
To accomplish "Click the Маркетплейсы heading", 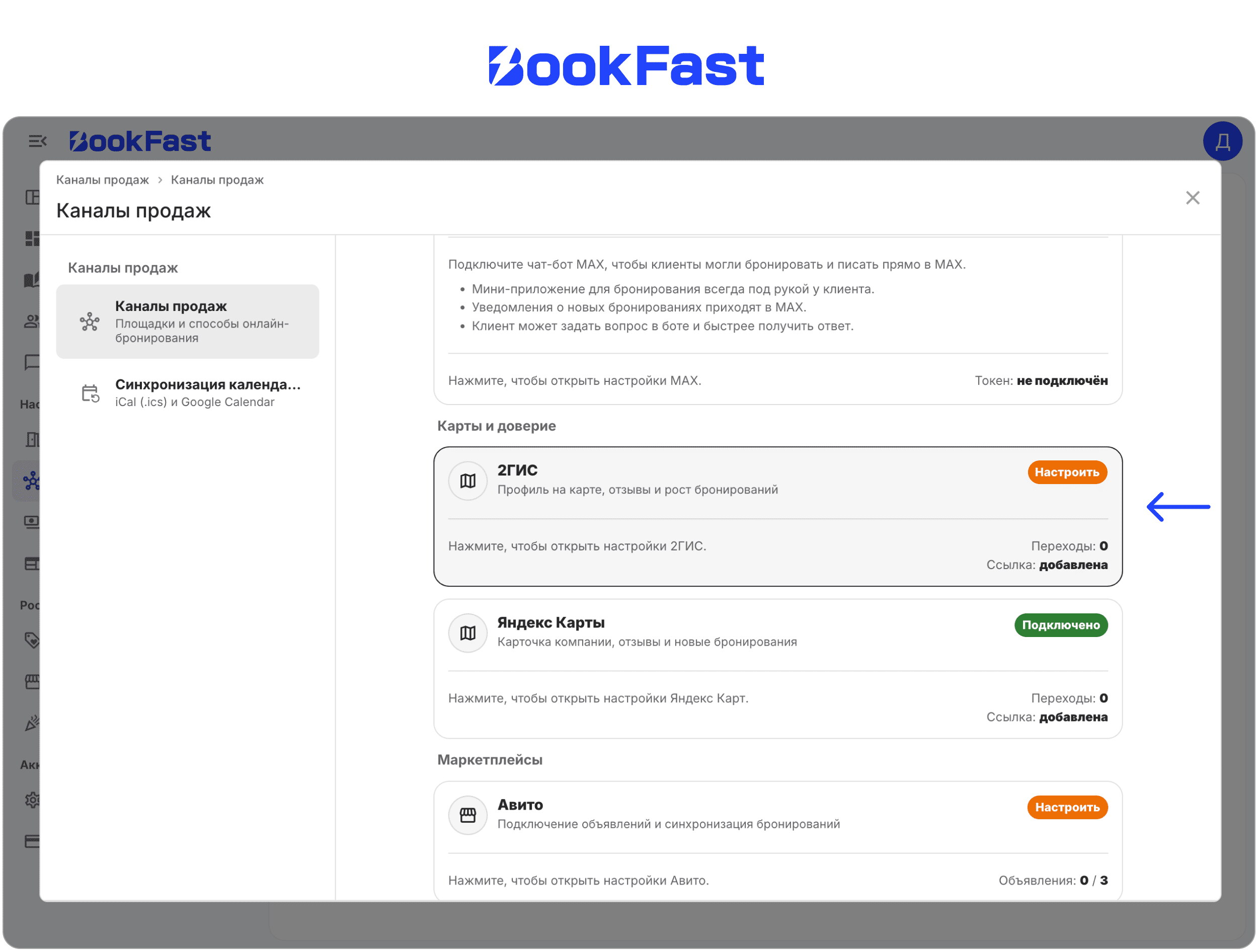I will (489, 760).
